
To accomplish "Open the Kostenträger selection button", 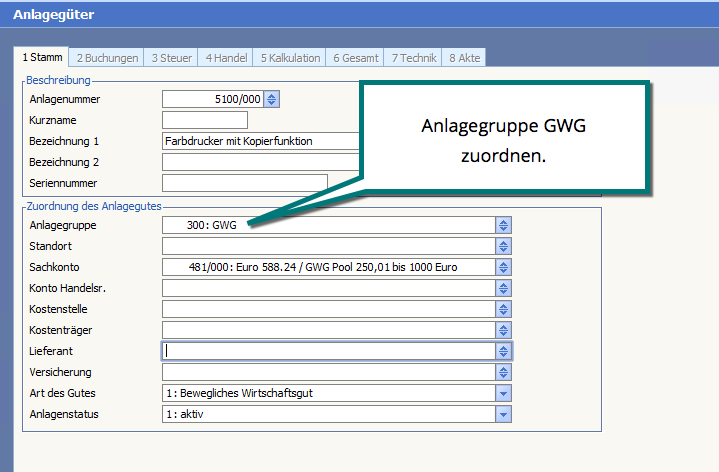I will coord(504,330).
